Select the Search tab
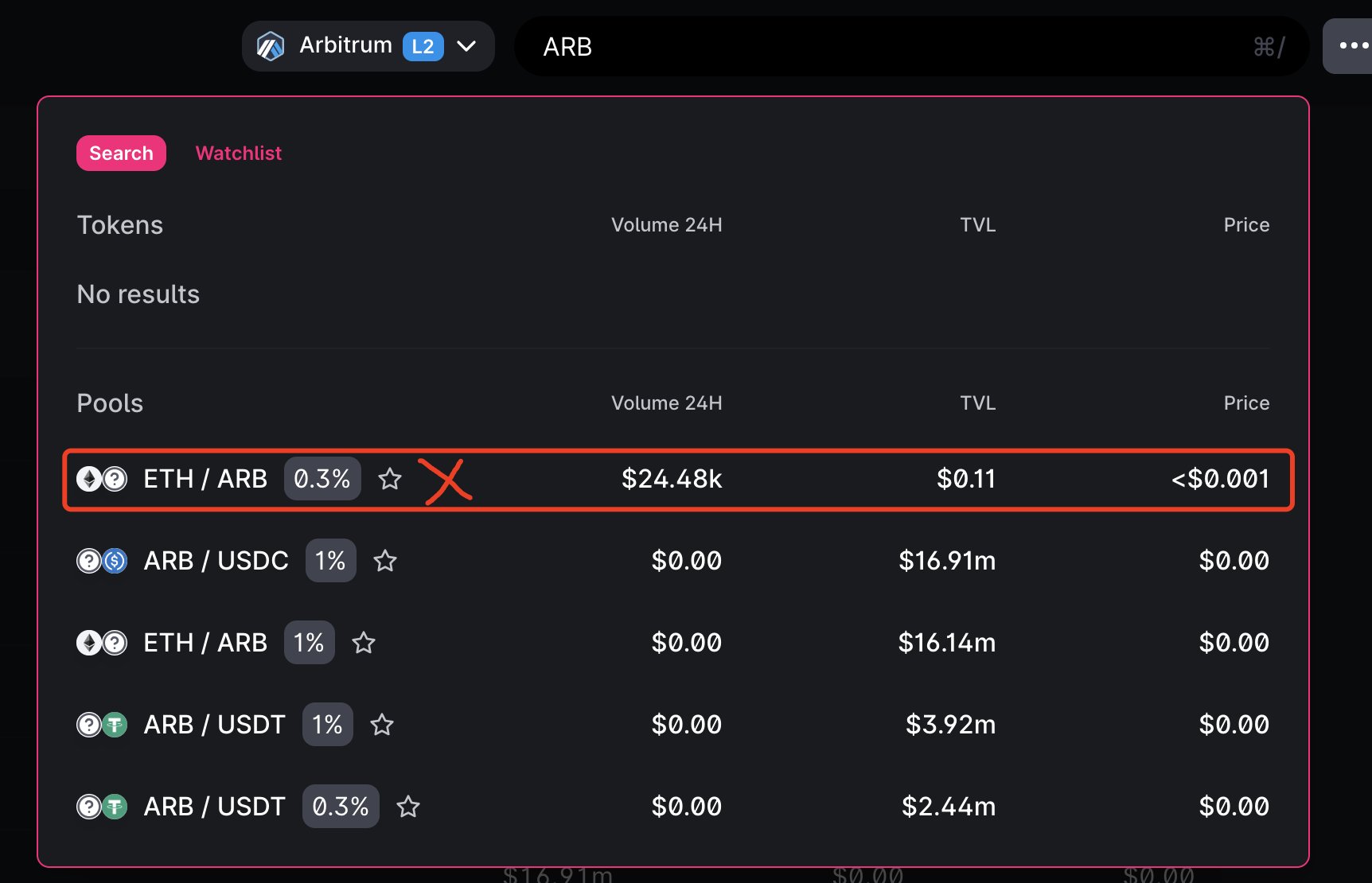Viewport: 1372px width, 883px height. click(121, 153)
